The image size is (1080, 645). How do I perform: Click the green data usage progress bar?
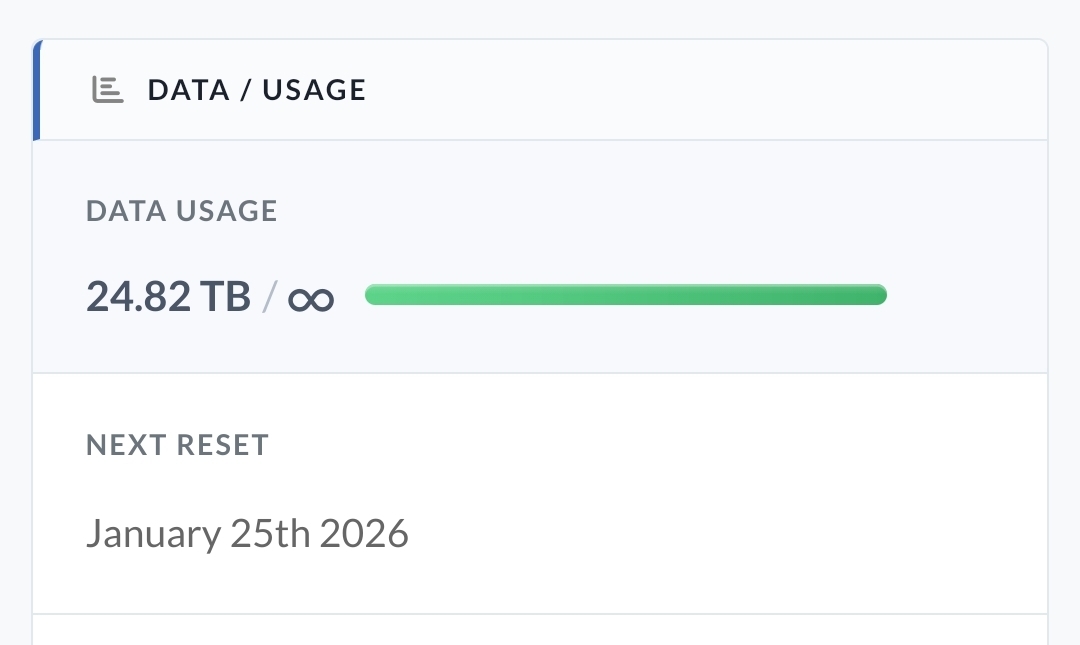pyautogui.click(x=625, y=295)
